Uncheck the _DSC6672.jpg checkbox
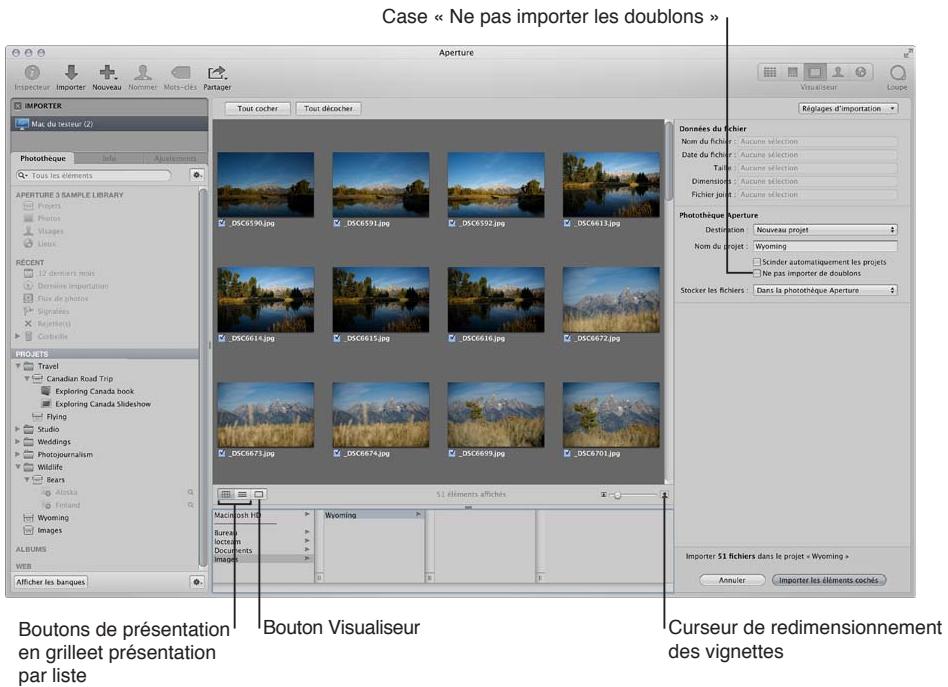 pyautogui.click(x=567, y=338)
